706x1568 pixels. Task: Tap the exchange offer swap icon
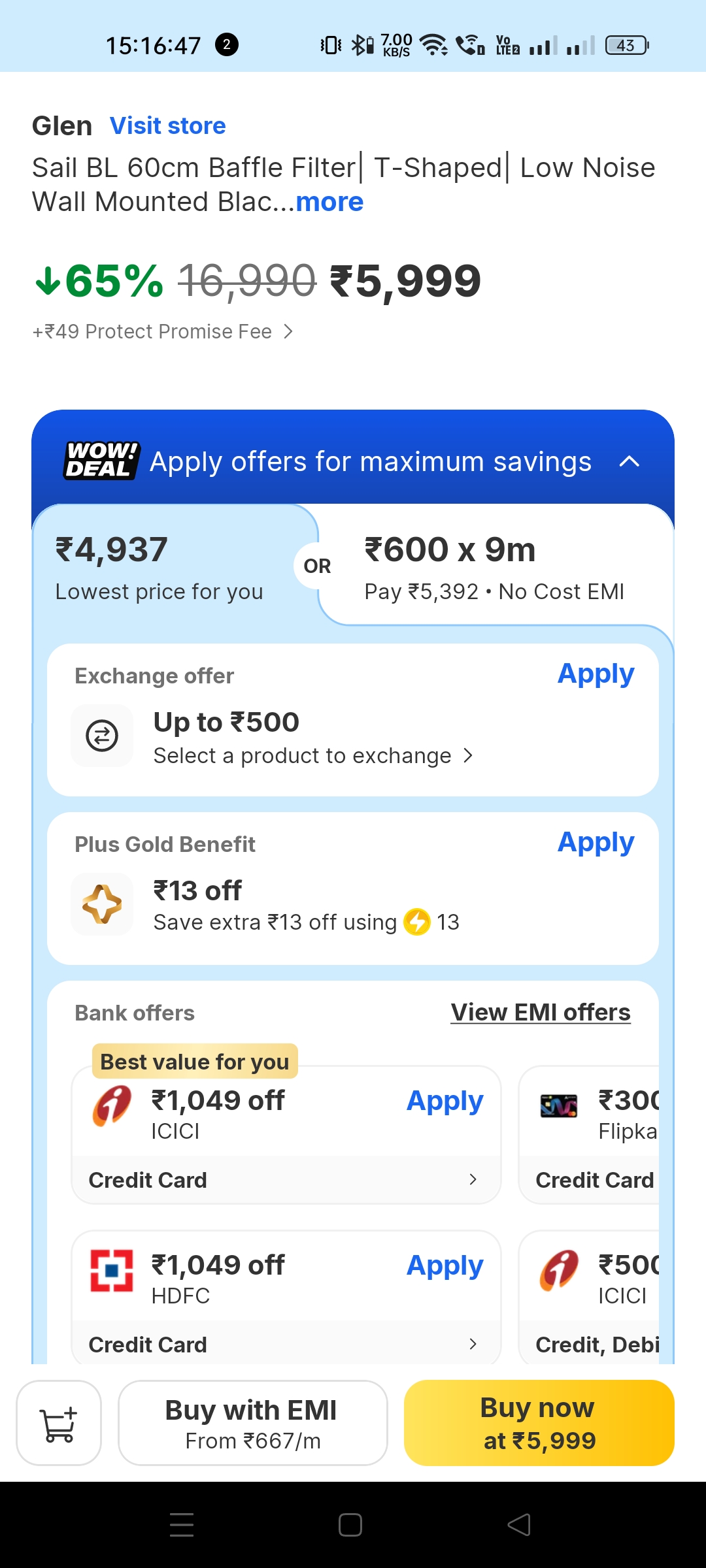tap(102, 736)
